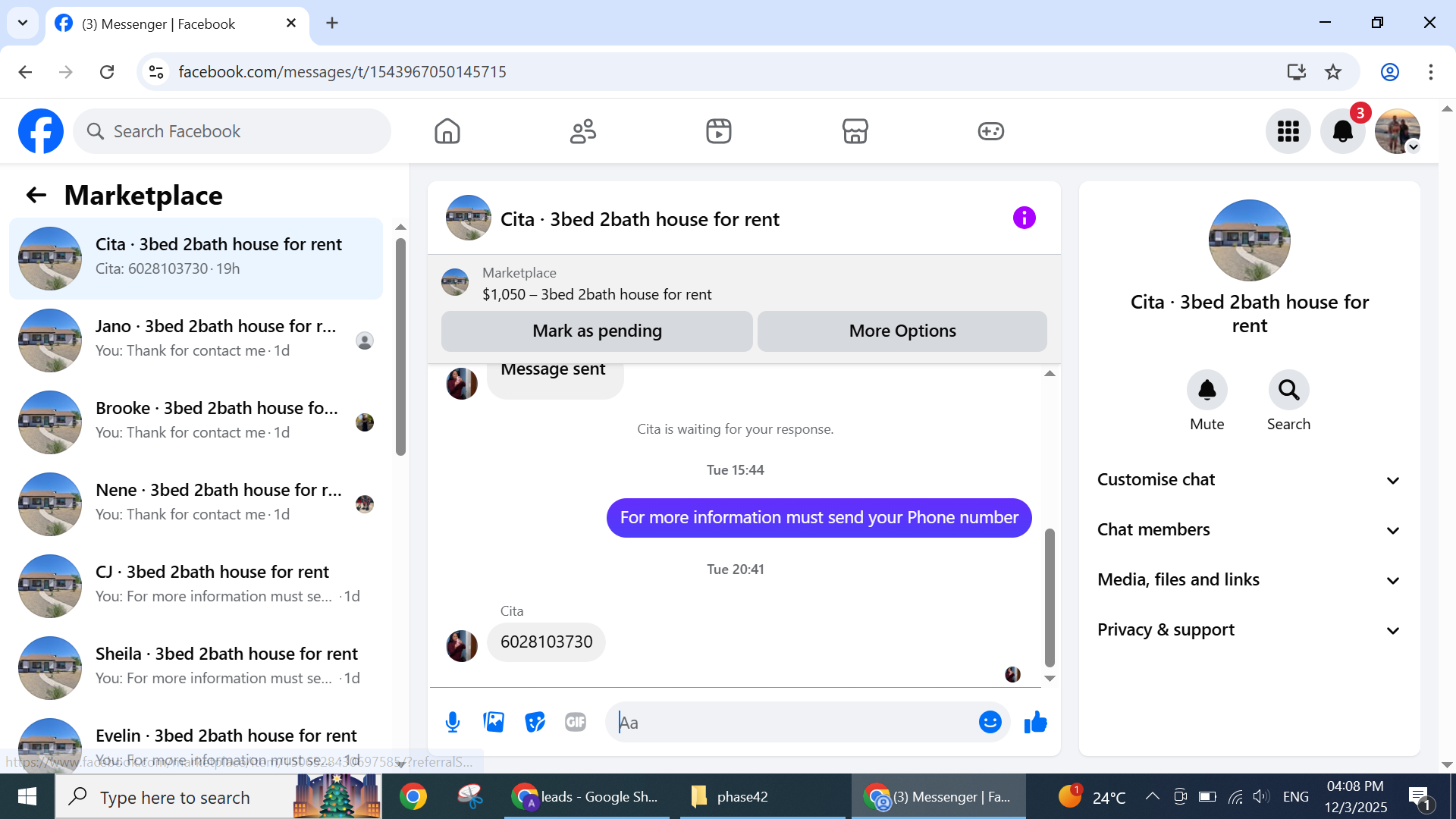Open a new browser tab
The image size is (1456, 819).
coord(332,23)
